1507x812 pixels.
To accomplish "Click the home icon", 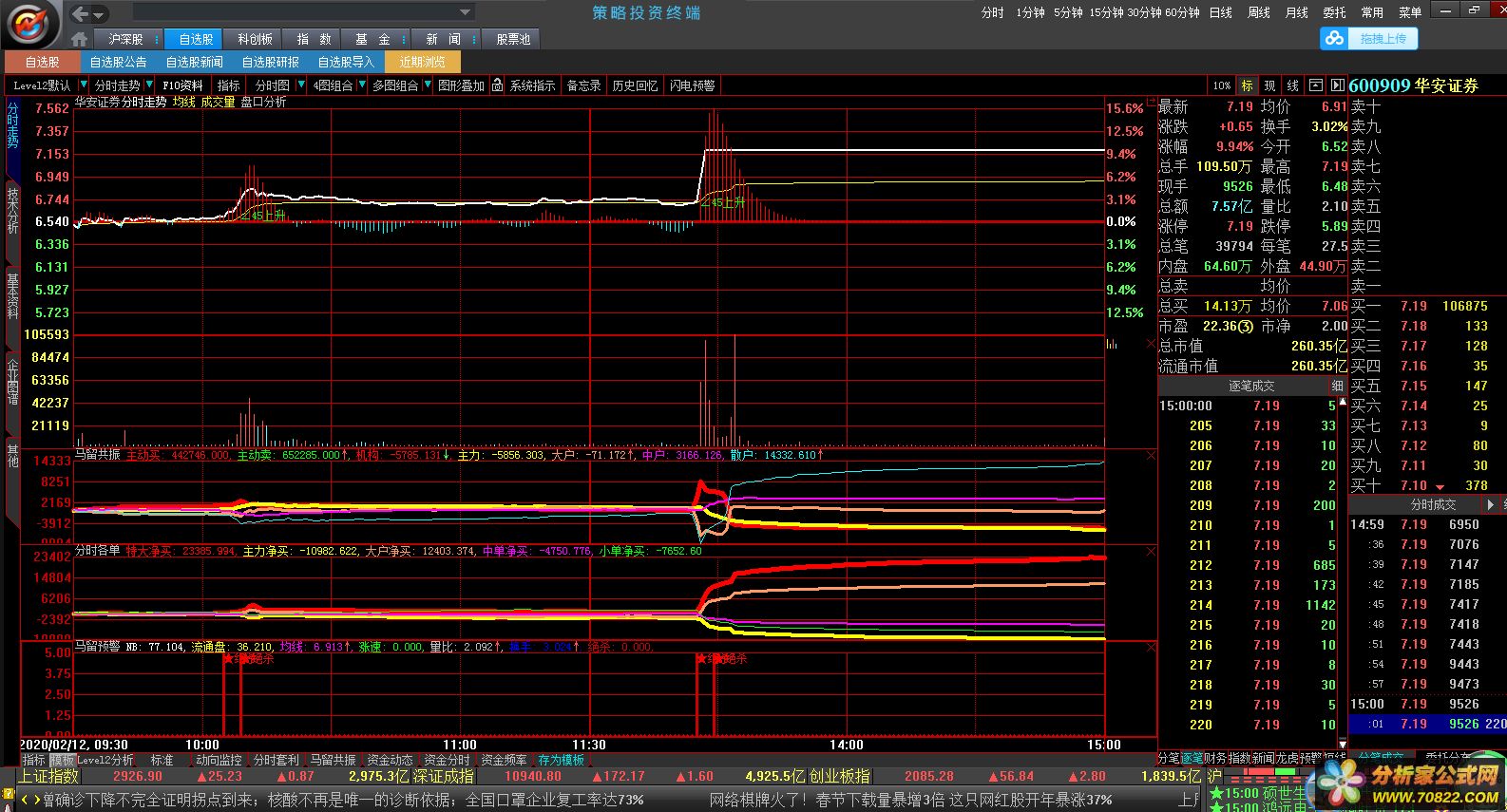I will tap(80, 39).
